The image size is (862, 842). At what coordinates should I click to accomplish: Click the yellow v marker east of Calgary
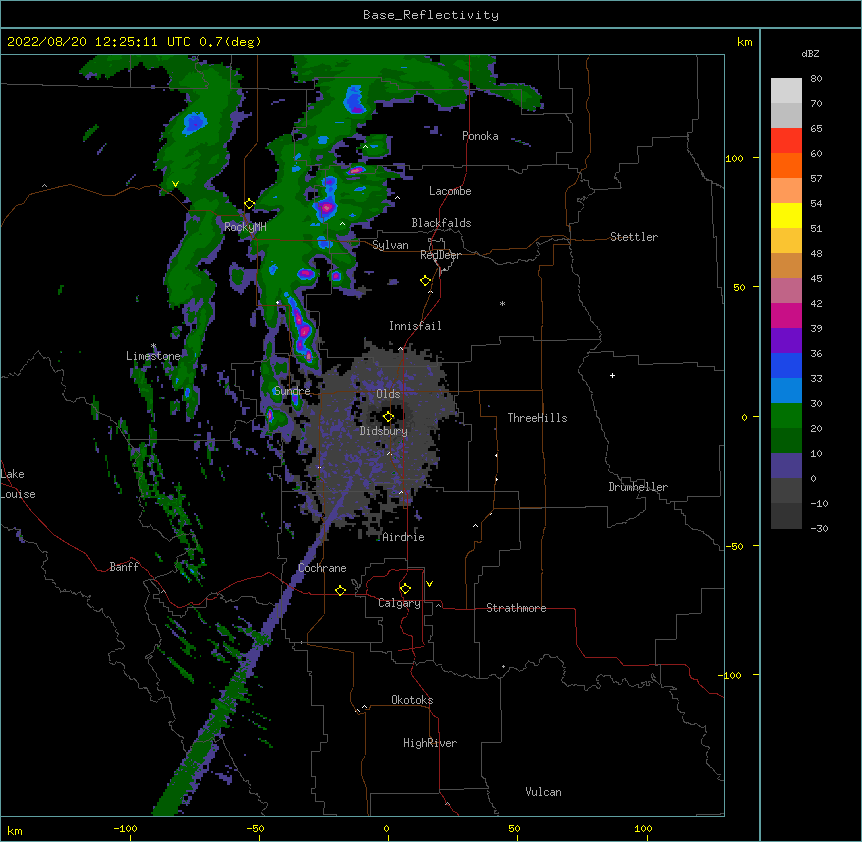coord(429,584)
